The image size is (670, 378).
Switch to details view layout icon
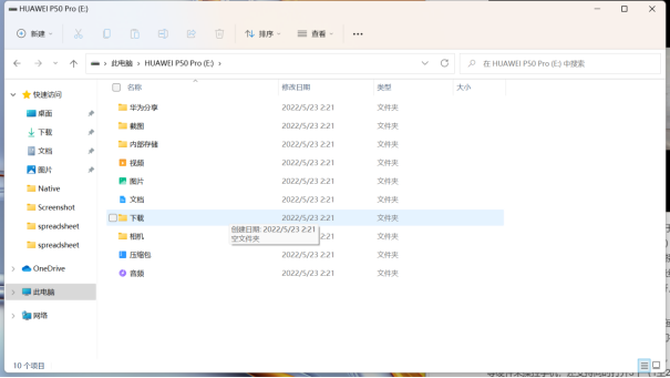click(644, 365)
